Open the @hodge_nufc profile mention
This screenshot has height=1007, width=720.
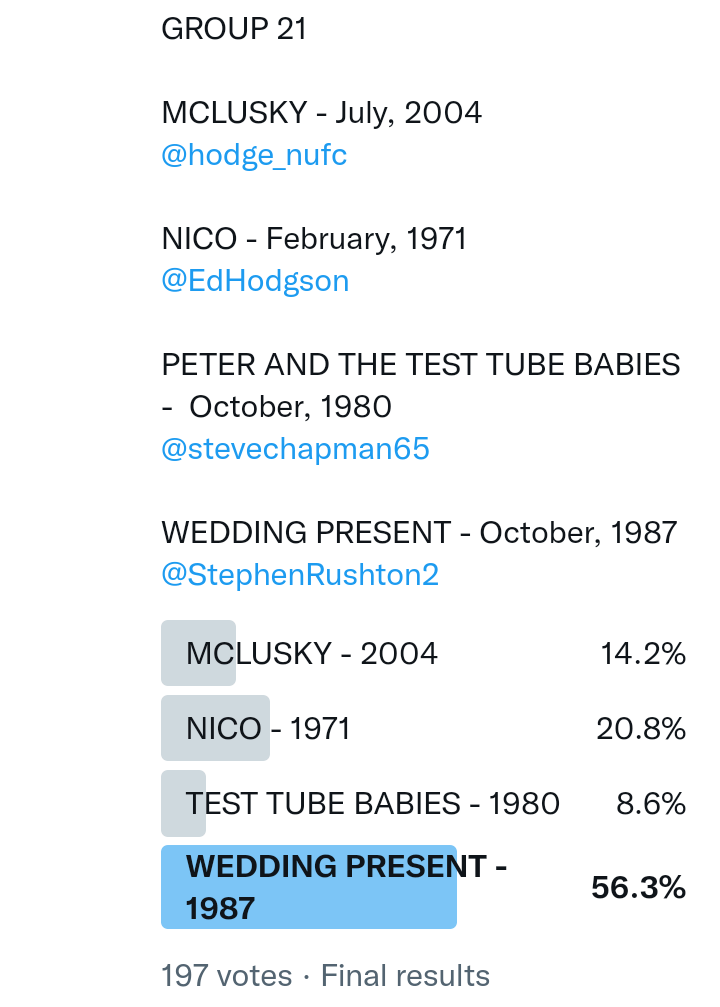coord(254,156)
